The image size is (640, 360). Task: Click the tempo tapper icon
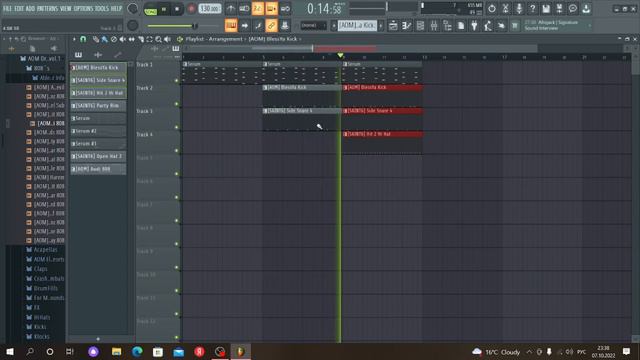(488, 26)
